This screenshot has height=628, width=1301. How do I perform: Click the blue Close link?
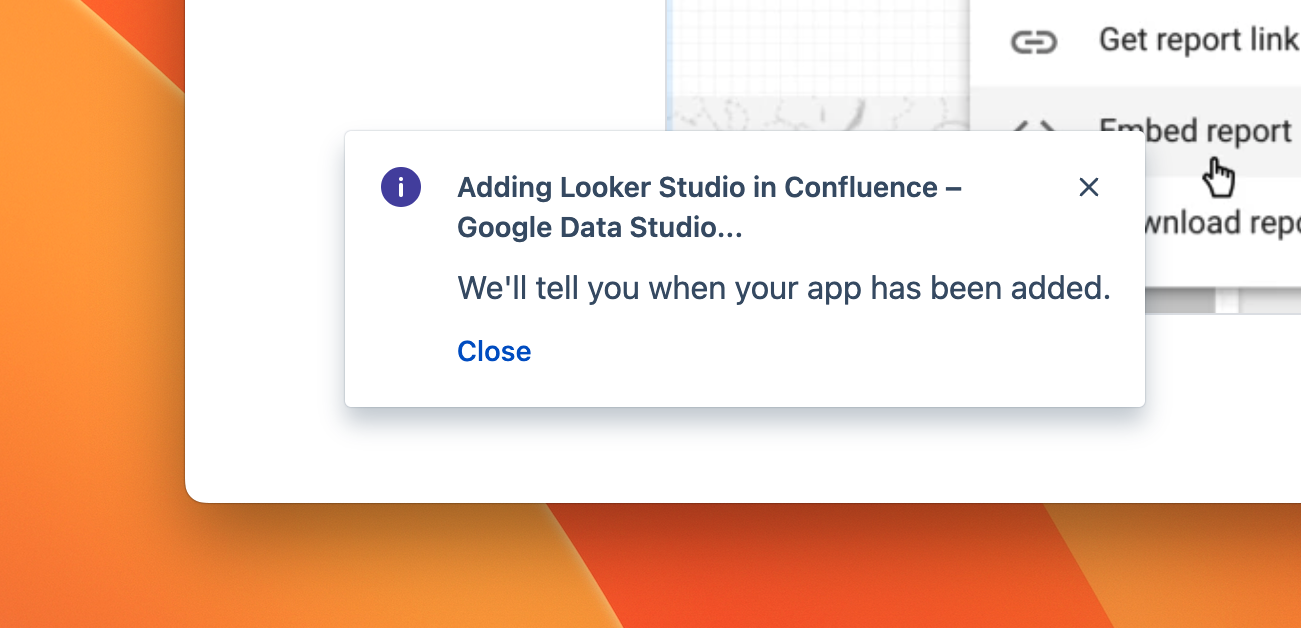click(494, 351)
